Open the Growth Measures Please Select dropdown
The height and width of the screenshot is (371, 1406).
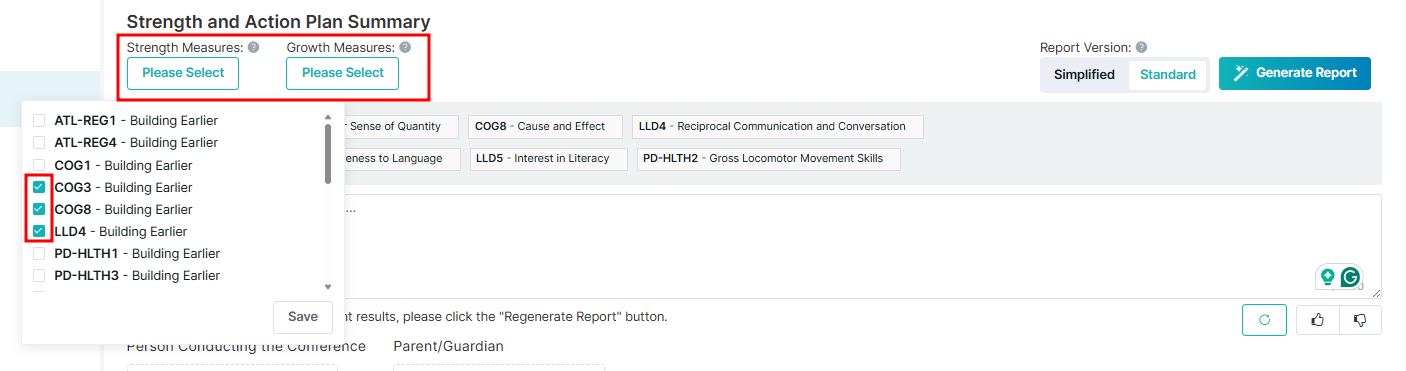tap(342, 73)
